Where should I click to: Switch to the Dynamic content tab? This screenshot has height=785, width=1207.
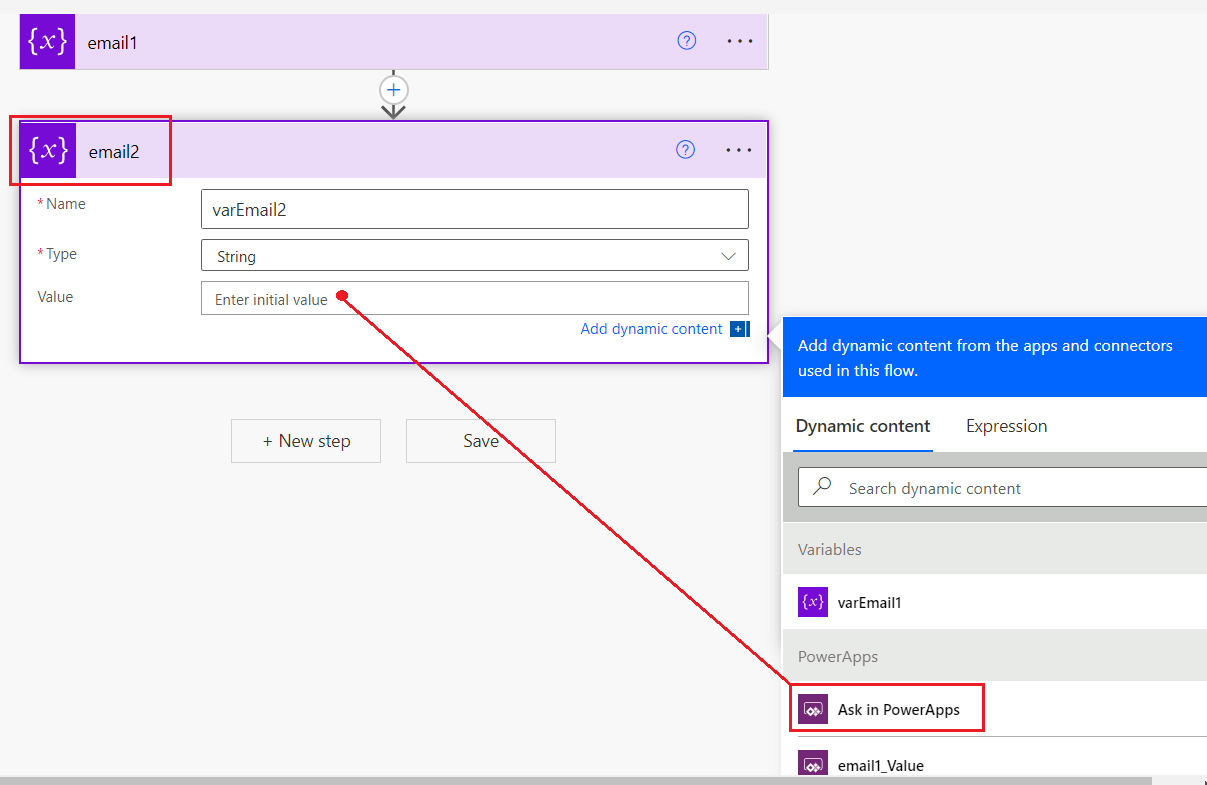(862, 426)
